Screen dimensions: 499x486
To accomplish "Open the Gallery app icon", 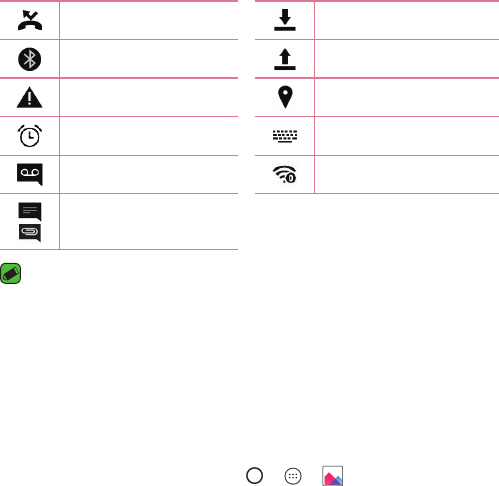I will pyautogui.click(x=332, y=476).
